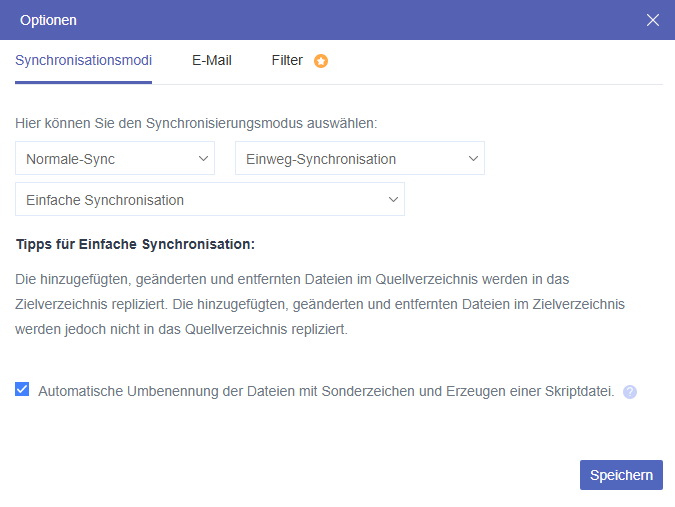Switch to the Synchronisationsmodi tab
The width and height of the screenshot is (675, 507).
click(x=84, y=60)
